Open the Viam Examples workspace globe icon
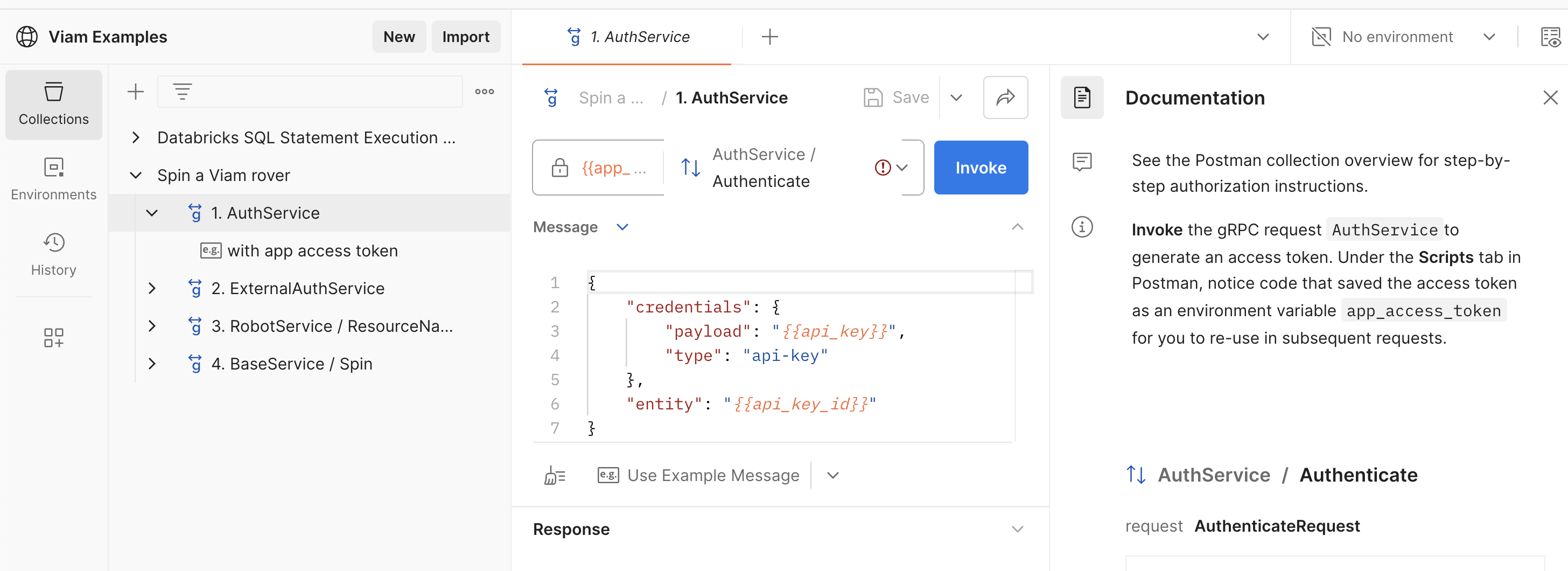The height and width of the screenshot is (571, 1568). (x=27, y=37)
